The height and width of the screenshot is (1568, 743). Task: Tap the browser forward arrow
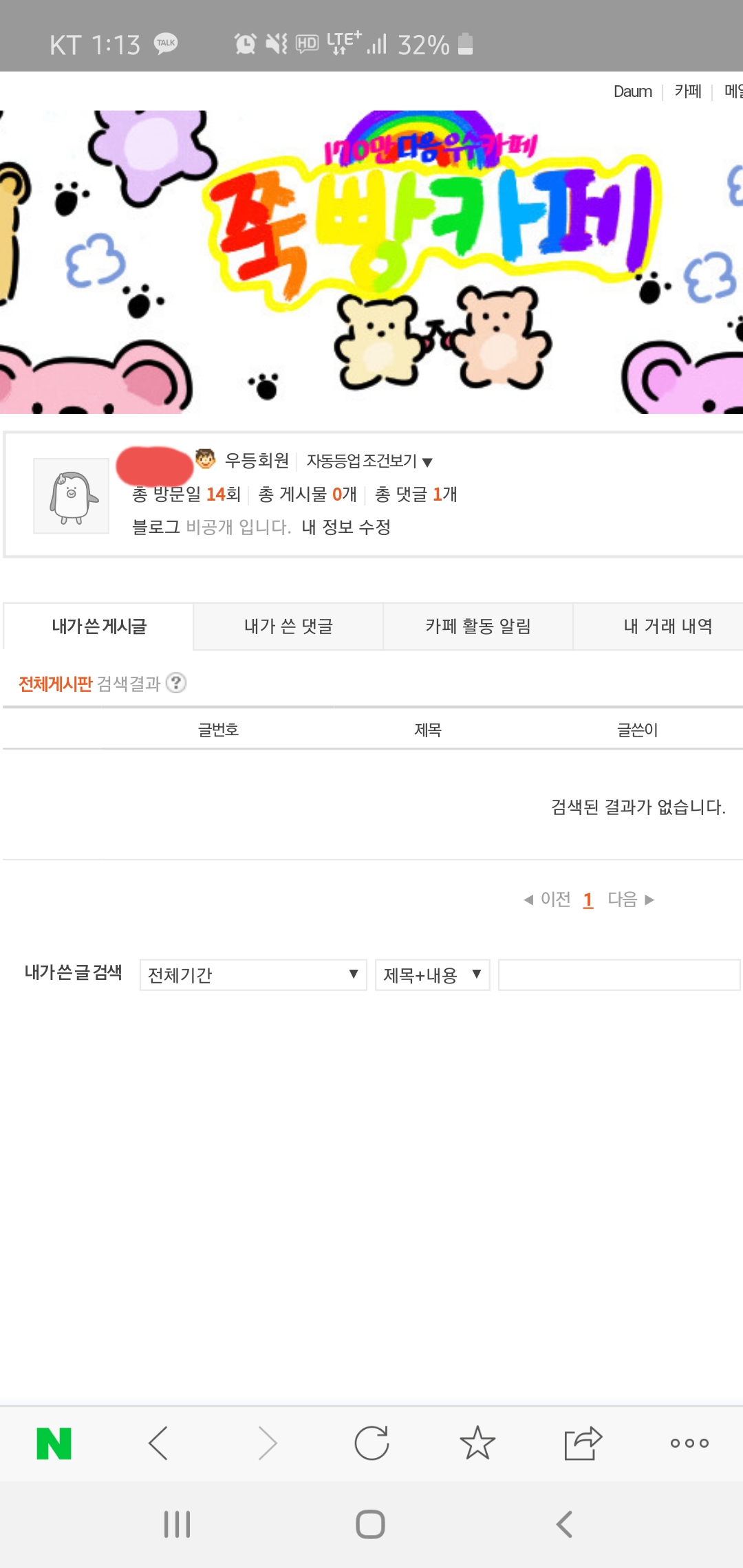click(x=267, y=1443)
